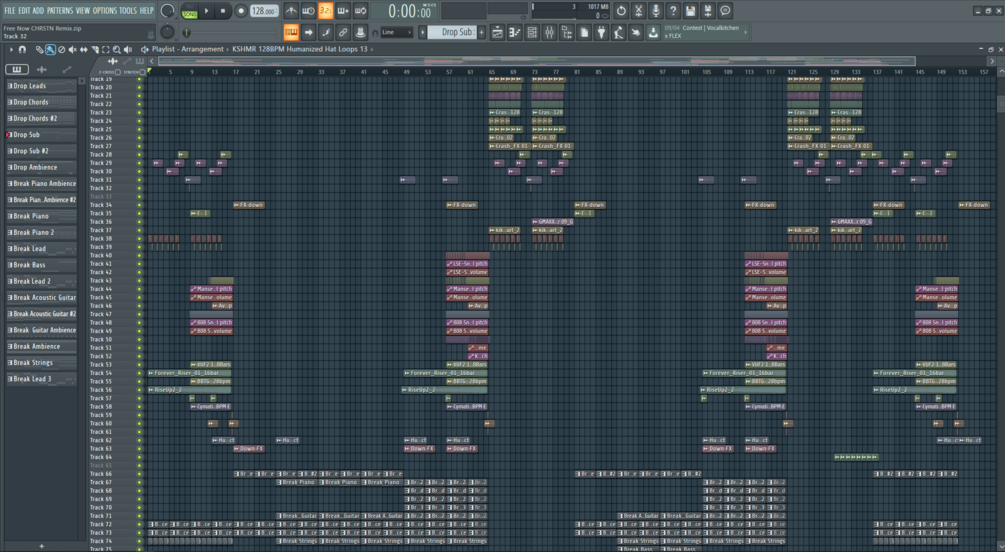Toggle the highlighted countdown before recording button
The height and width of the screenshot is (552, 1005).
click(x=326, y=11)
